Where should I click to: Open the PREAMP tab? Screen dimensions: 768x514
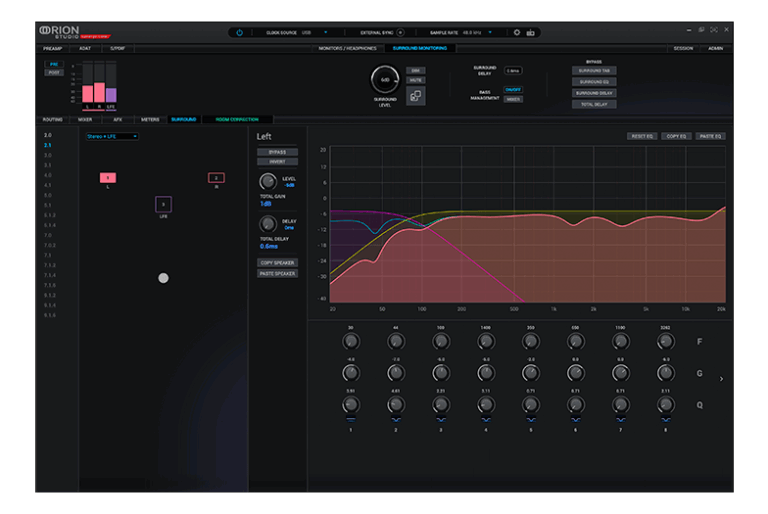tap(52, 49)
